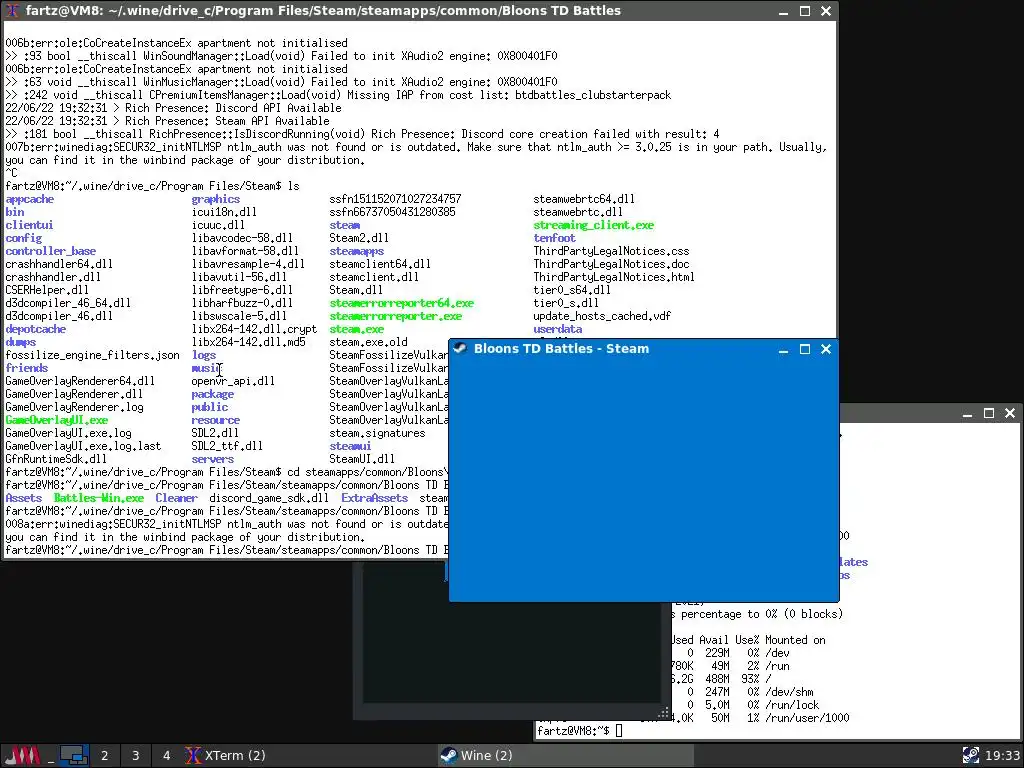Viewport: 1024px width, 768px height.
Task: Click the 'ExtraAssets' directory name
Action: (375, 498)
